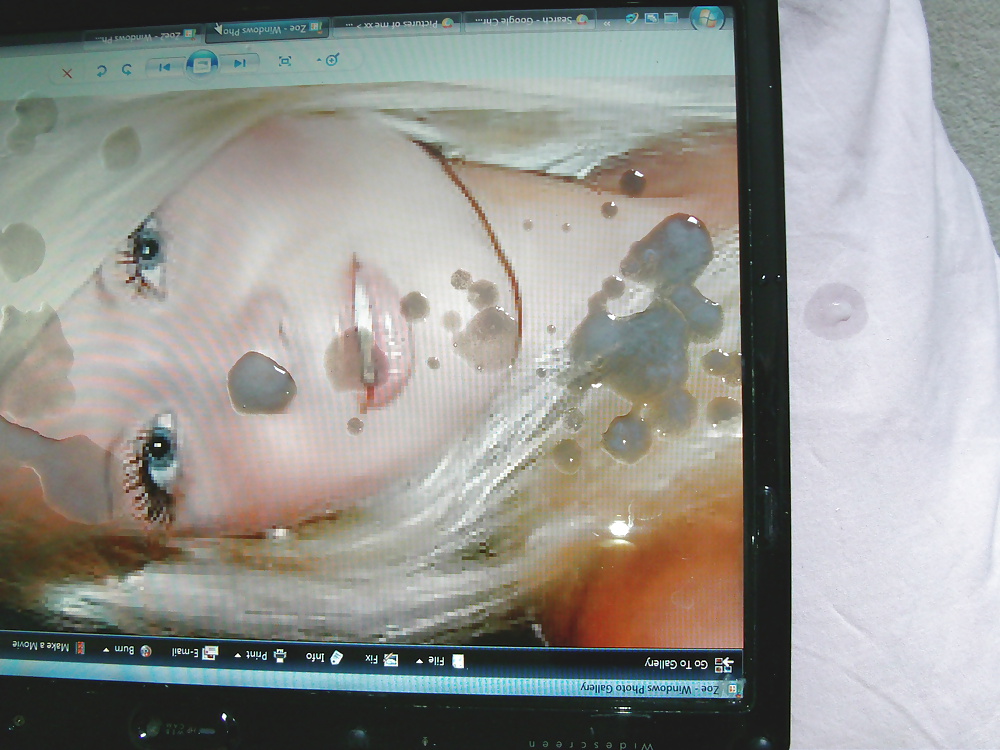Switch to the Google Chrome search taskbar item

click(x=528, y=20)
